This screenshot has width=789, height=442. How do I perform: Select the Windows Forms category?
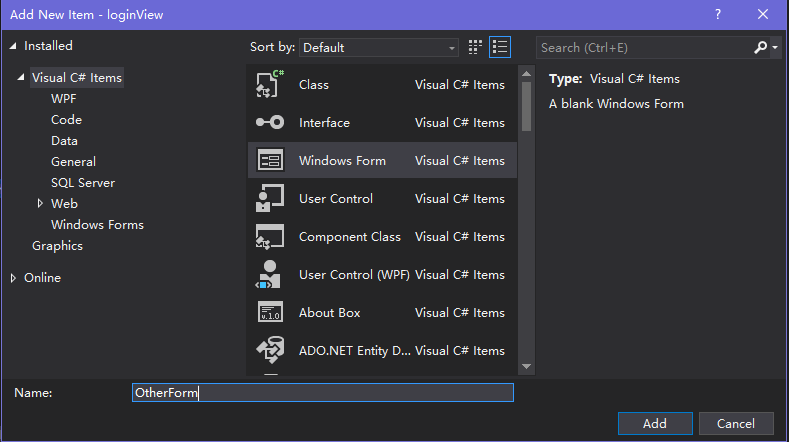[98, 225]
